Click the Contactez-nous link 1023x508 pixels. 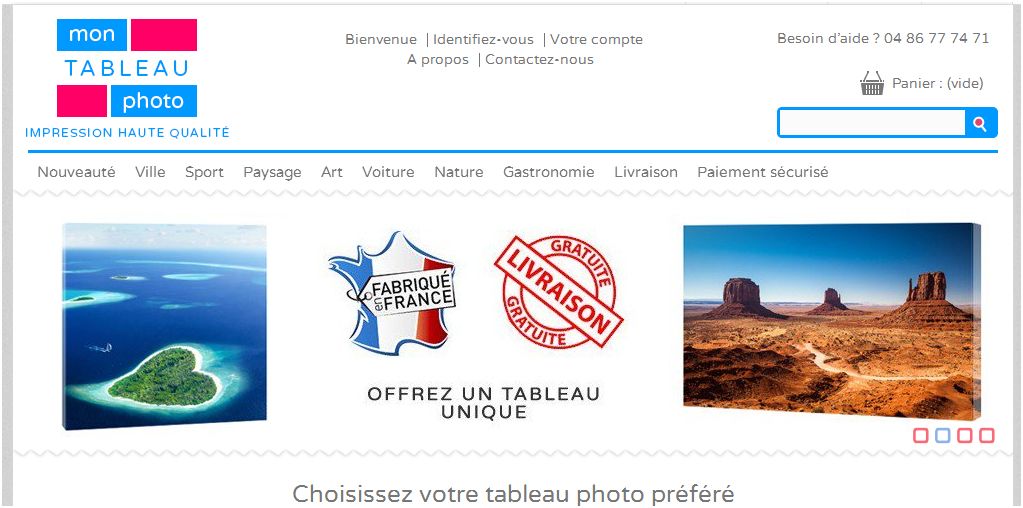[x=540, y=60]
